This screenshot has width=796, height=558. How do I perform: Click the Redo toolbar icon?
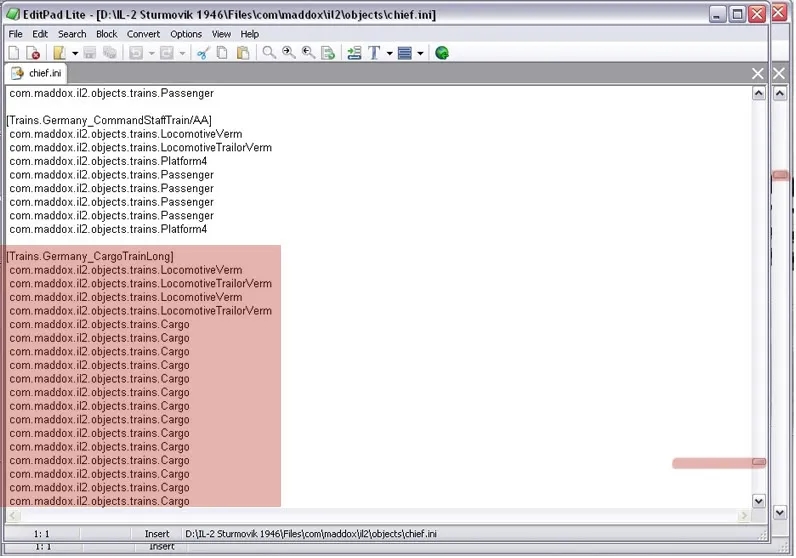point(167,53)
